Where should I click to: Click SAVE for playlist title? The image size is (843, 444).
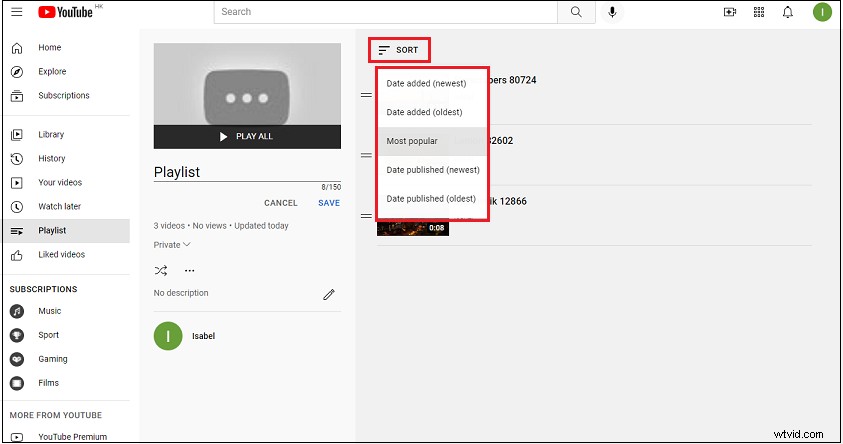point(329,203)
